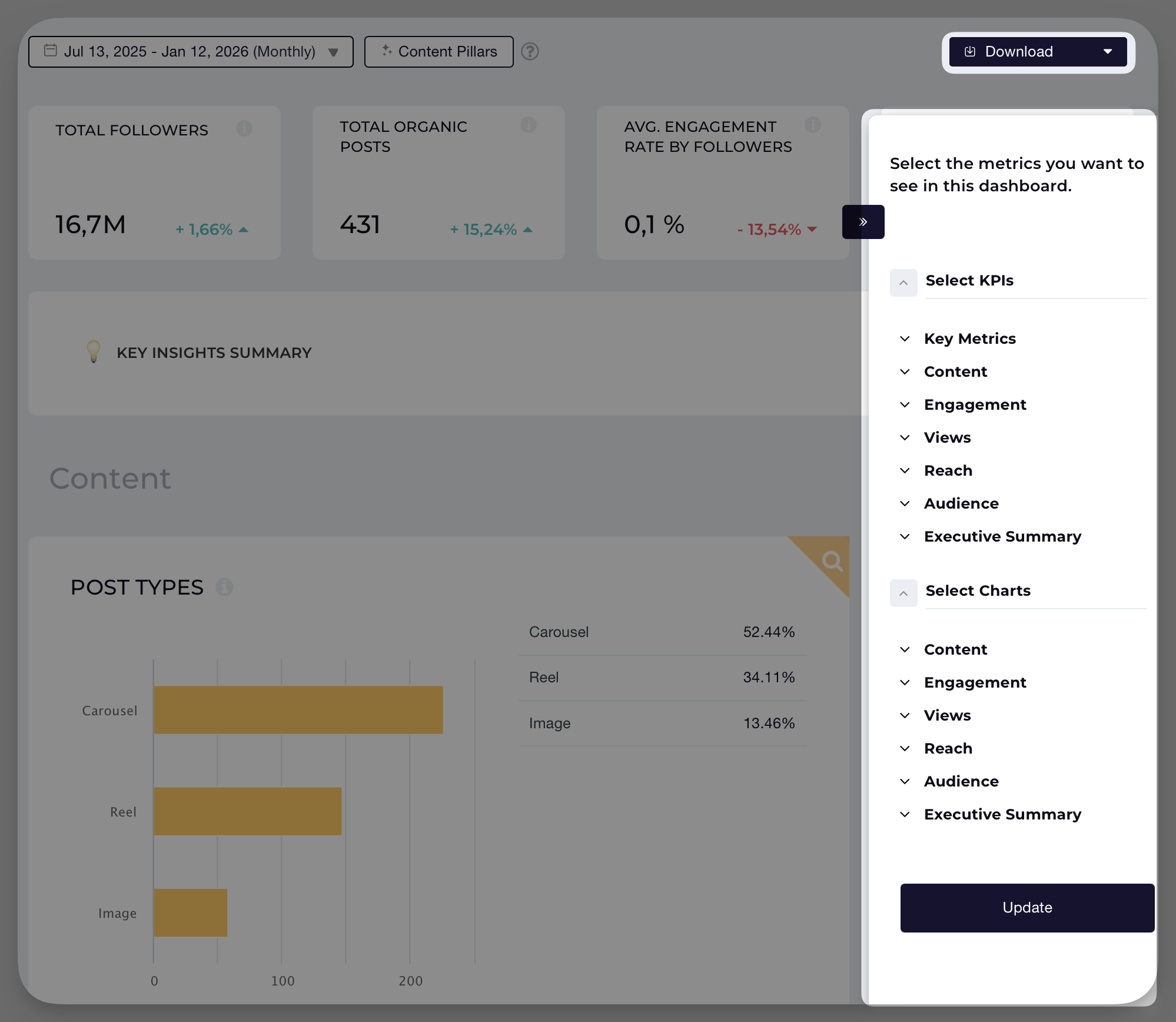
Task: Expand the Key Metrics section under Select KPIs
Action: click(905, 339)
